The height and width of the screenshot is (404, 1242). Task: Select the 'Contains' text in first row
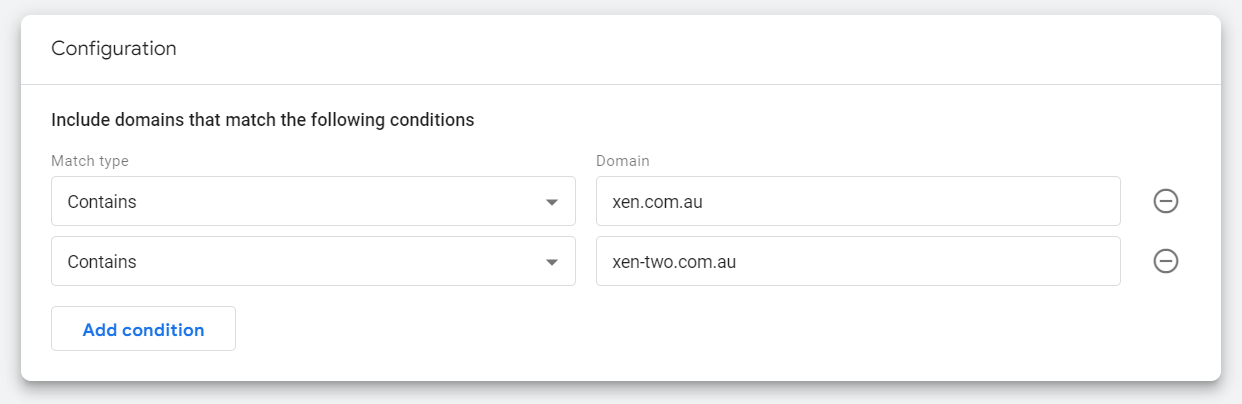click(x=102, y=201)
